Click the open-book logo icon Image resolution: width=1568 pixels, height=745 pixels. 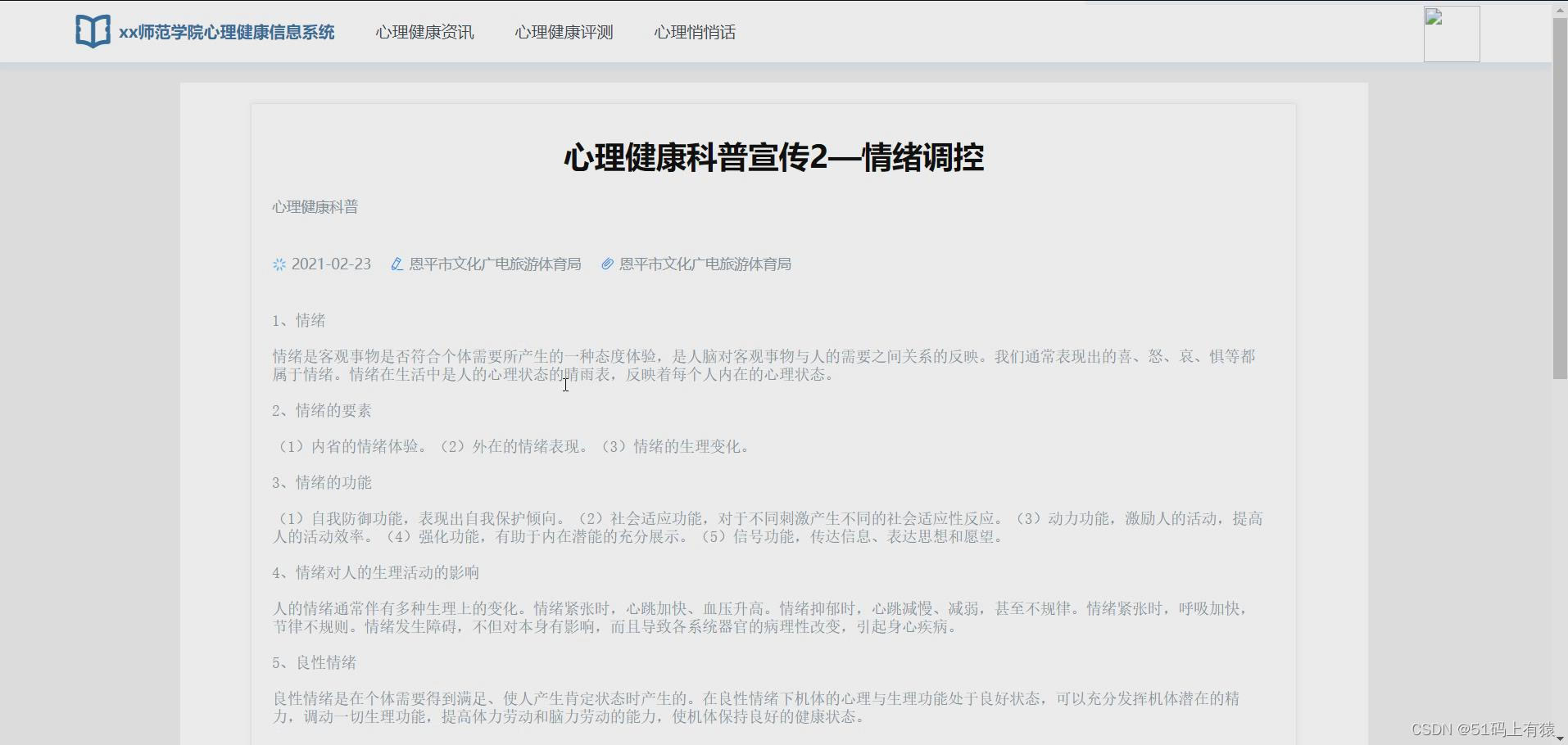[93, 30]
